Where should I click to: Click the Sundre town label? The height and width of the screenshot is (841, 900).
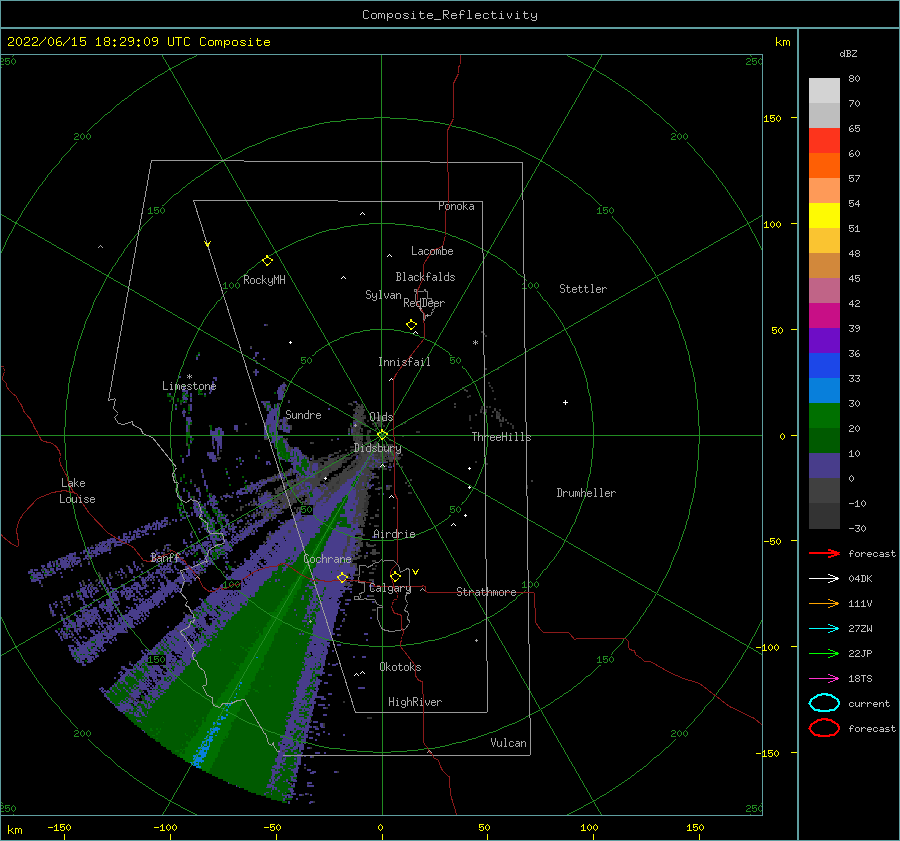303,414
